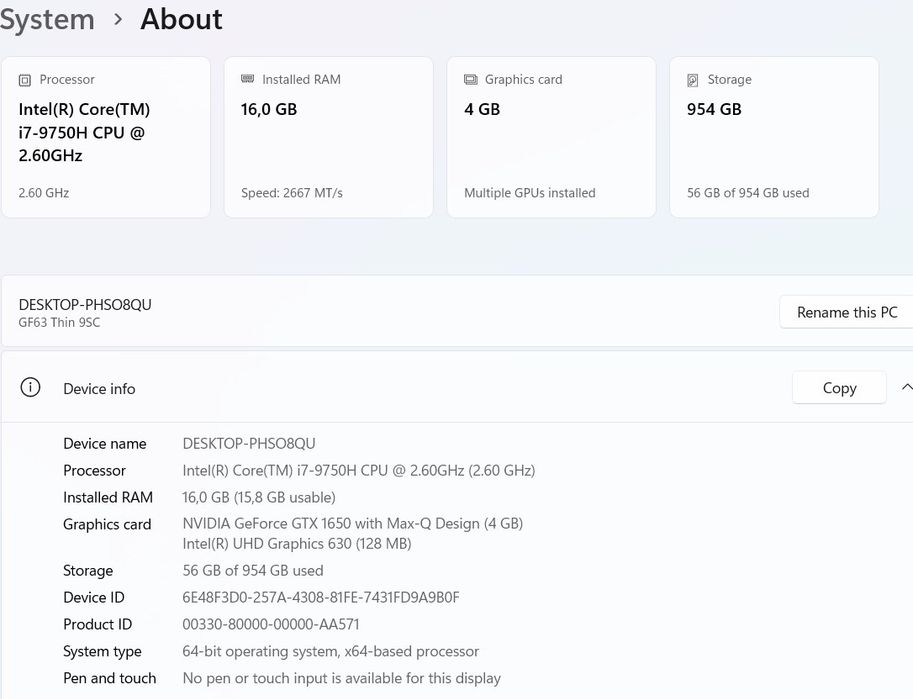The height and width of the screenshot is (699, 913).
Task: Click the Pen and touch row label
Action: (x=109, y=679)
